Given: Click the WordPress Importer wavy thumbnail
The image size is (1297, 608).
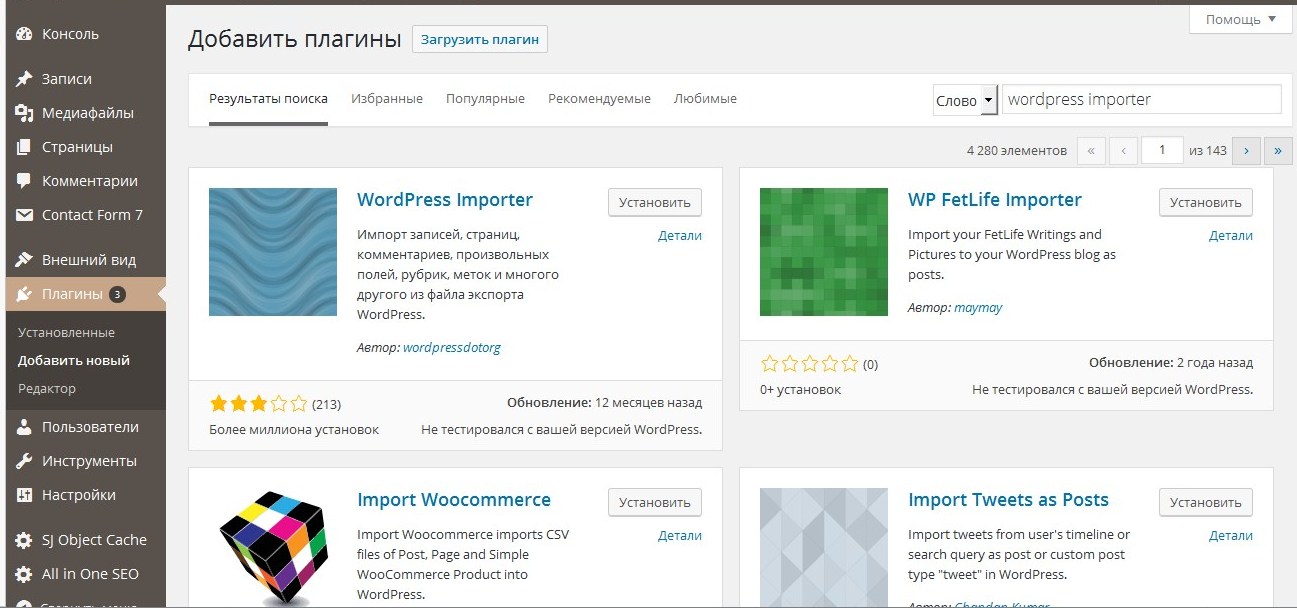Looking at the screenshot, I should 273,252.
